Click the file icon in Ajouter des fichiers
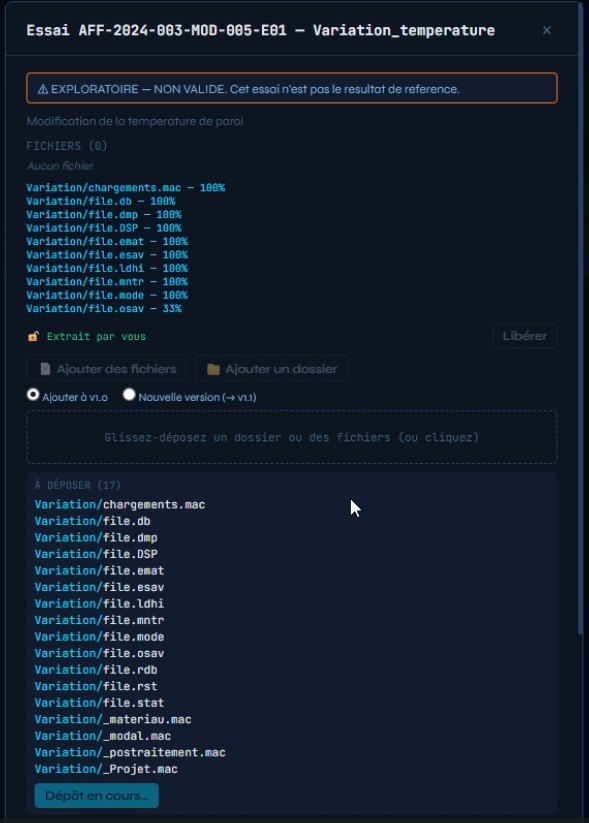Viewport: 589px width, 823px height. click(x=46, y=369)
